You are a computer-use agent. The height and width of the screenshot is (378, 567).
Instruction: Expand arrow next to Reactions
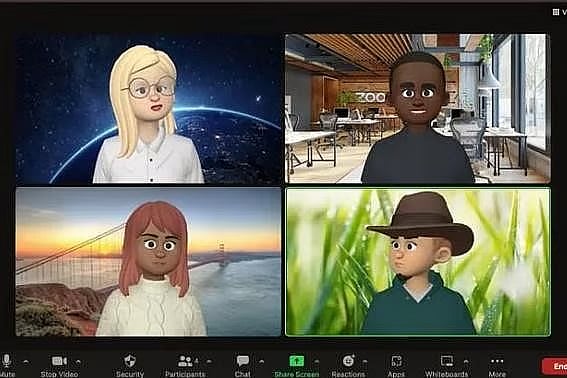point(365,361)
